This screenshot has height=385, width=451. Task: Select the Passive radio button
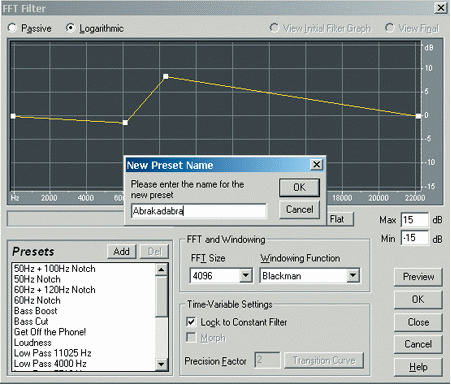[12, 28]
